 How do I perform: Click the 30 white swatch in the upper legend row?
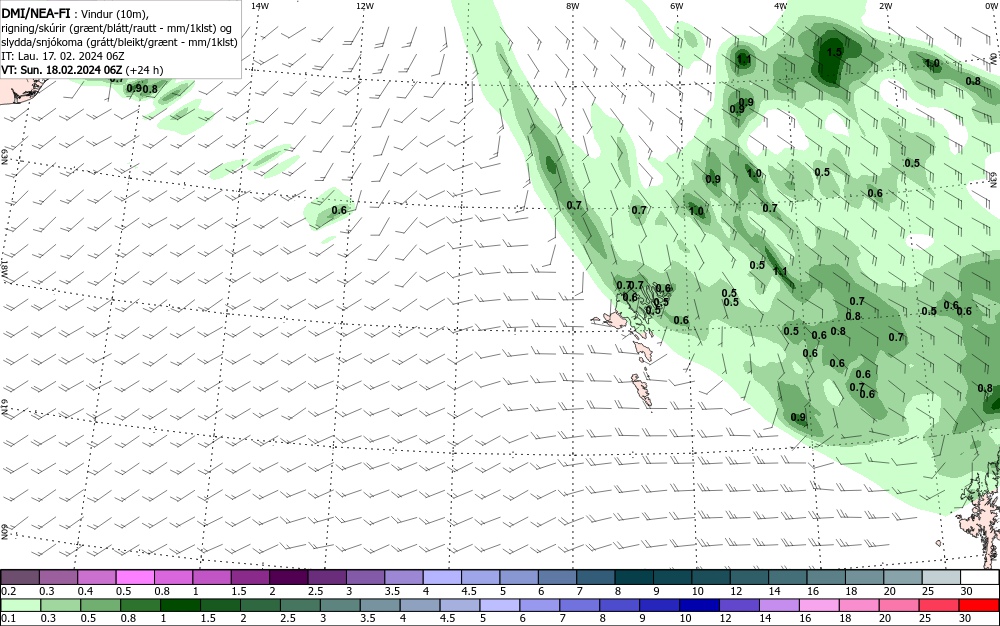[x=980, y=578]
